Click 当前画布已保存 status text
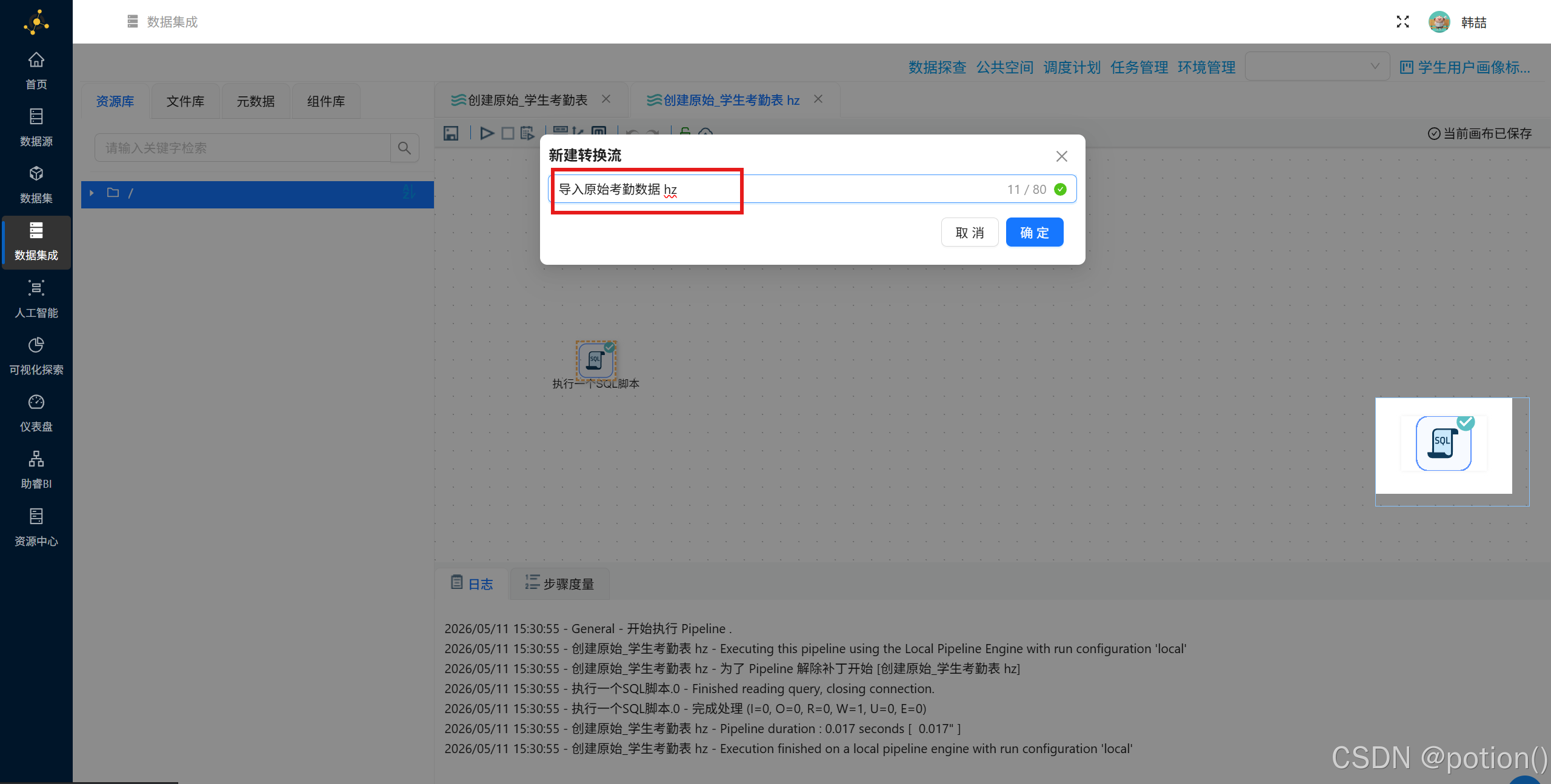This screenshot has height=784, width=1551. [x=1479, y=133]
